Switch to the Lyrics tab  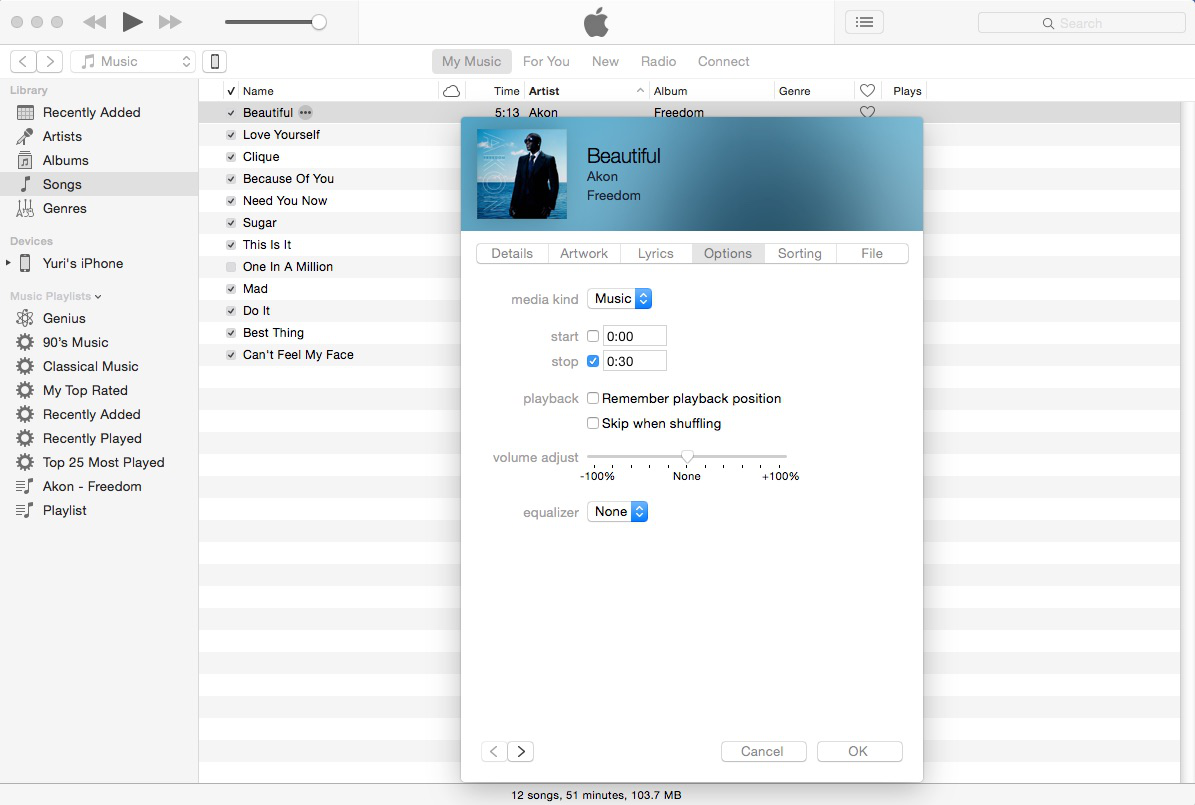655,253
